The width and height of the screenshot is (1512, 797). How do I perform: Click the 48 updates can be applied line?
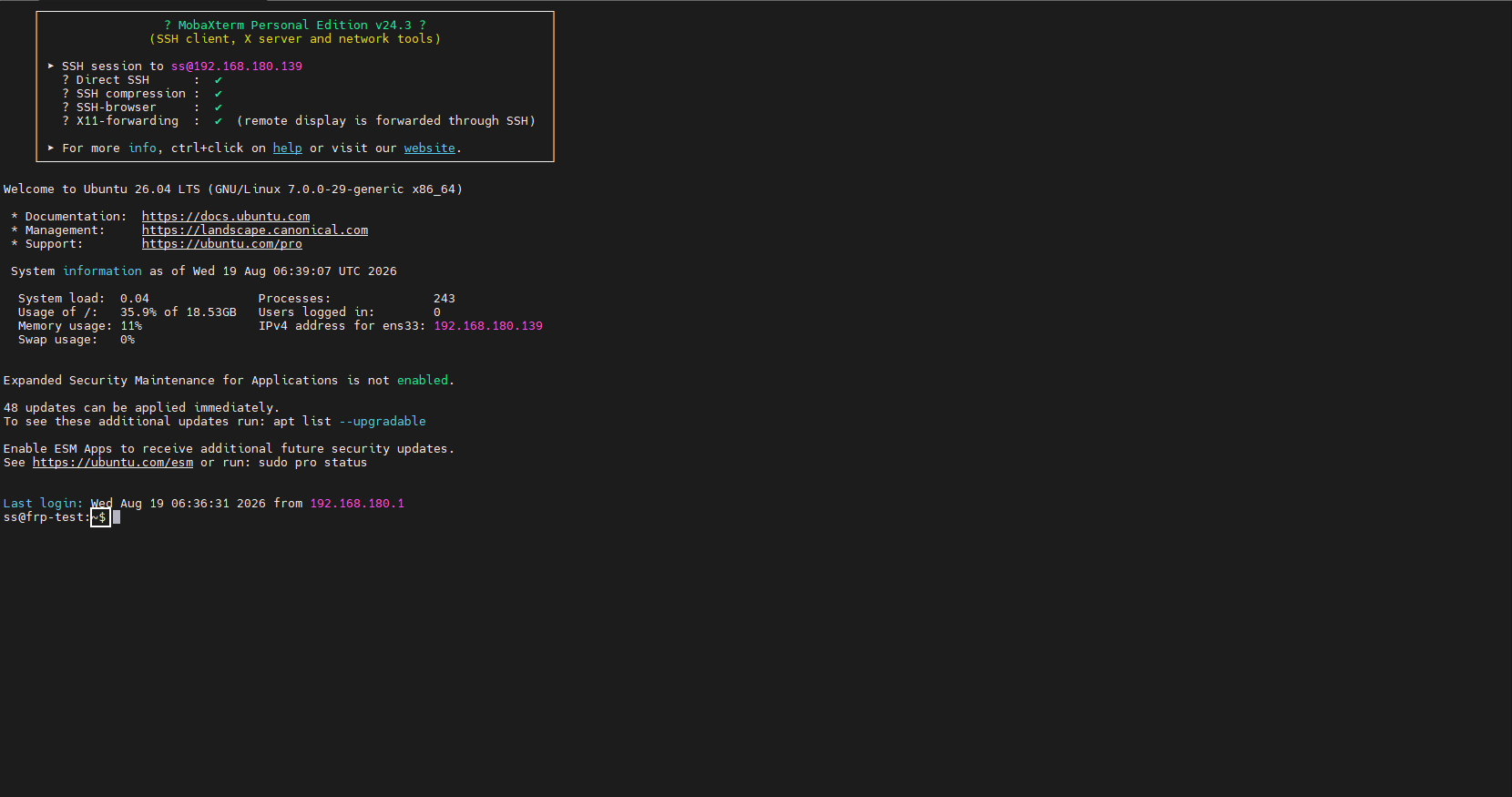tap(142, 408)
